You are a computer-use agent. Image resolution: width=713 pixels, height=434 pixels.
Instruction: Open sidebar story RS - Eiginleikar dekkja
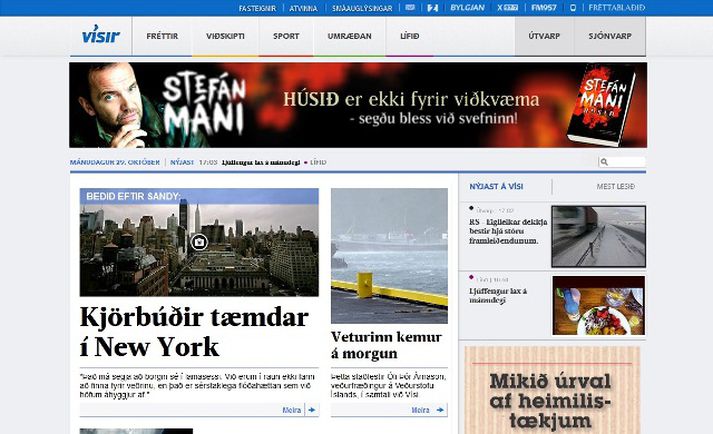pos(508,232)
